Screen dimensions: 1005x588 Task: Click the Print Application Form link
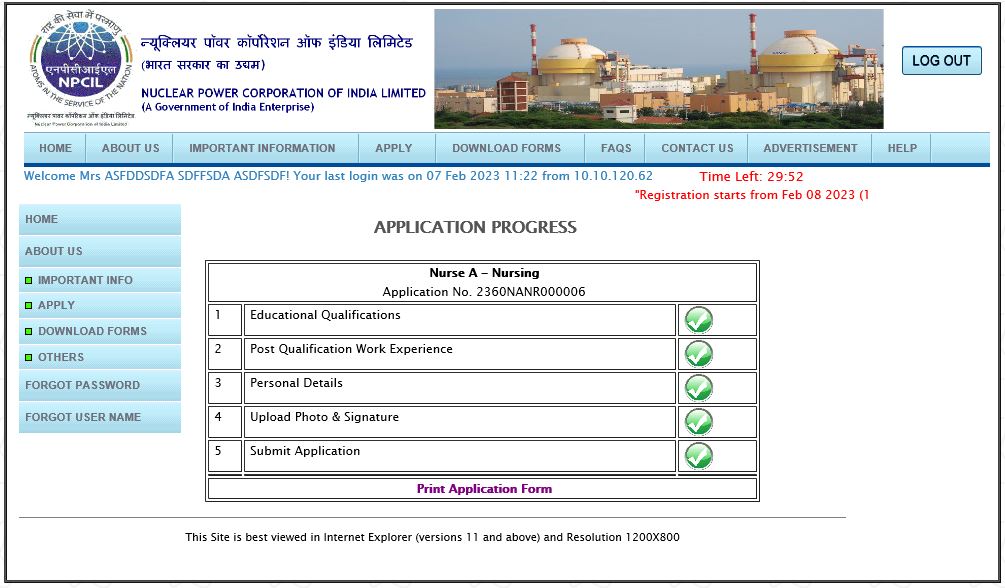484,489
